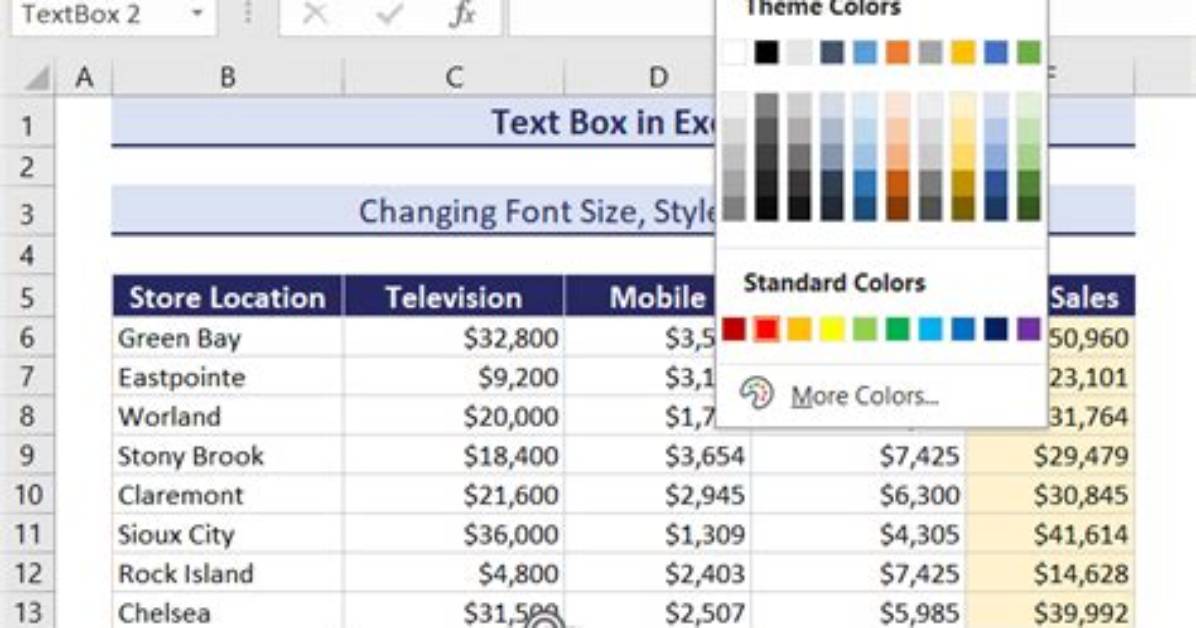
Task: Click the Television header cell
Action: pos(454,297)
